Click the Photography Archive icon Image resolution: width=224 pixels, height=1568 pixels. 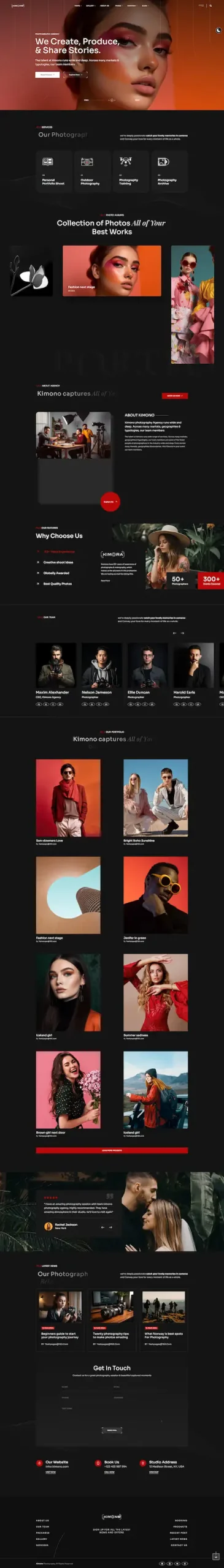point(163,162)
